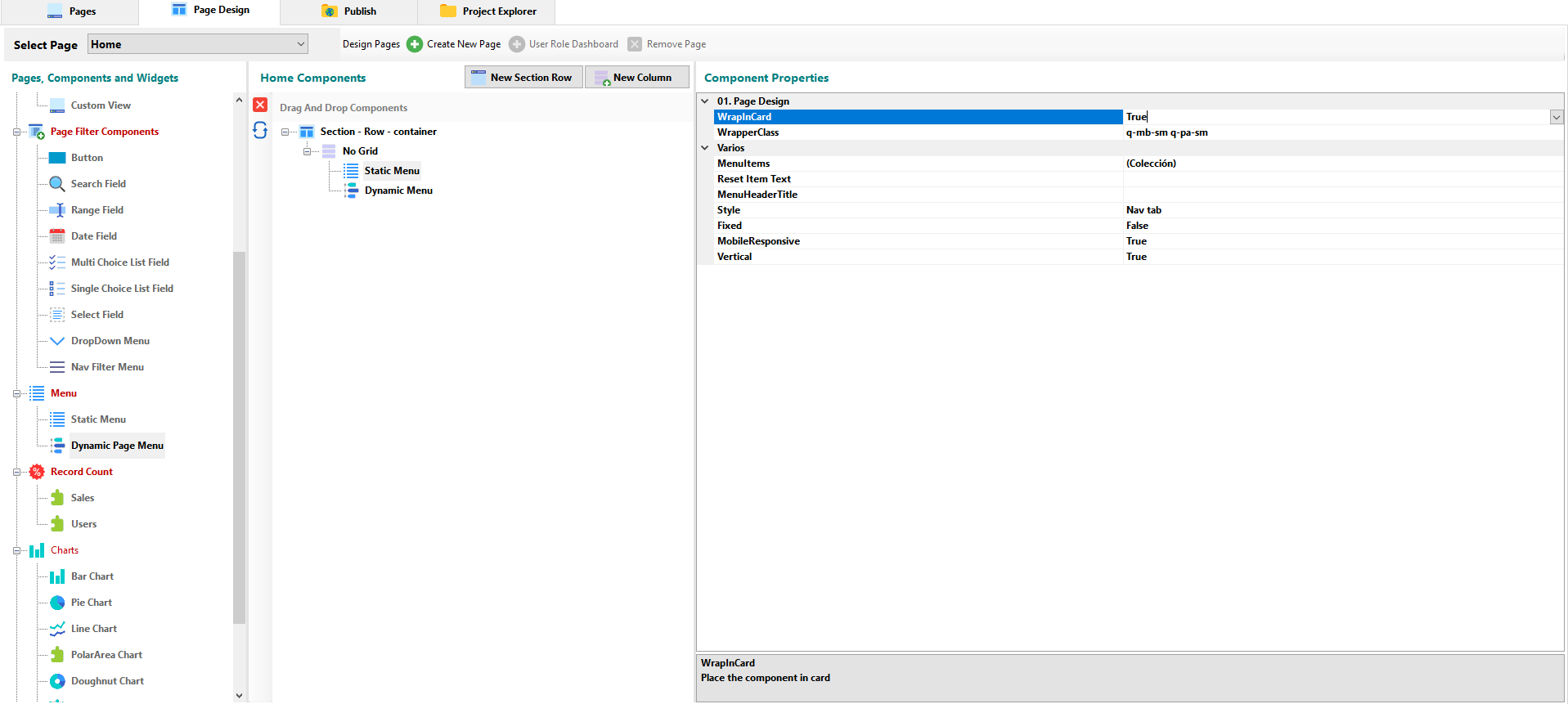The width and height of the screenshot is (1568, 704).
Task: Click the red X delete icon
Action: tap(260, 105)
